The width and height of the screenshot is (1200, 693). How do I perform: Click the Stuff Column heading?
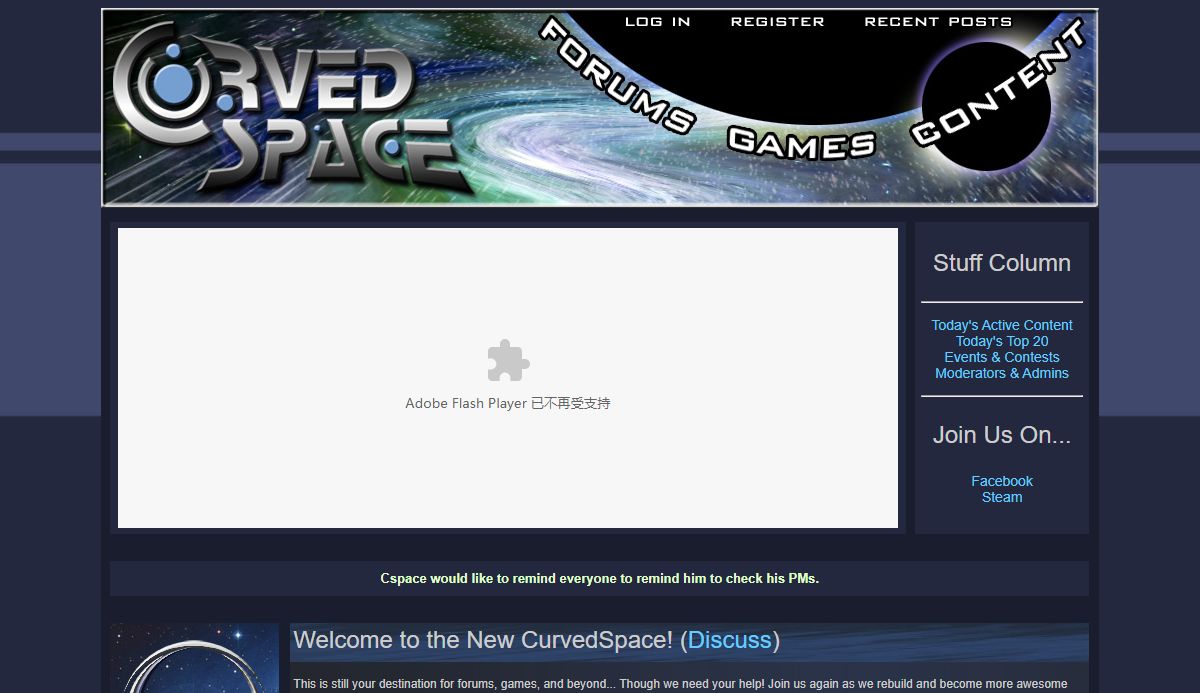(x=1002, y=263)
